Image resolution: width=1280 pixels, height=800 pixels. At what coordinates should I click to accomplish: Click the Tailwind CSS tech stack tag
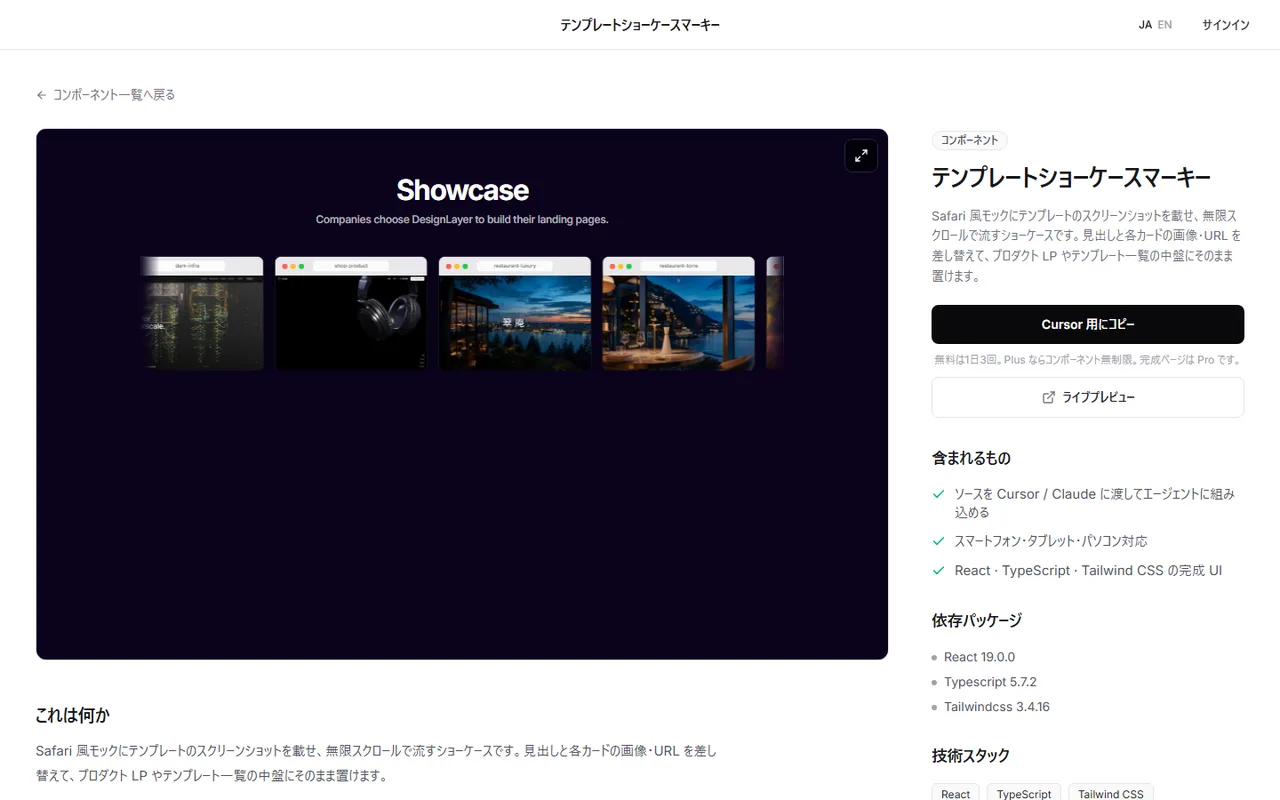pyautogui.click(x=1111, y=794)
